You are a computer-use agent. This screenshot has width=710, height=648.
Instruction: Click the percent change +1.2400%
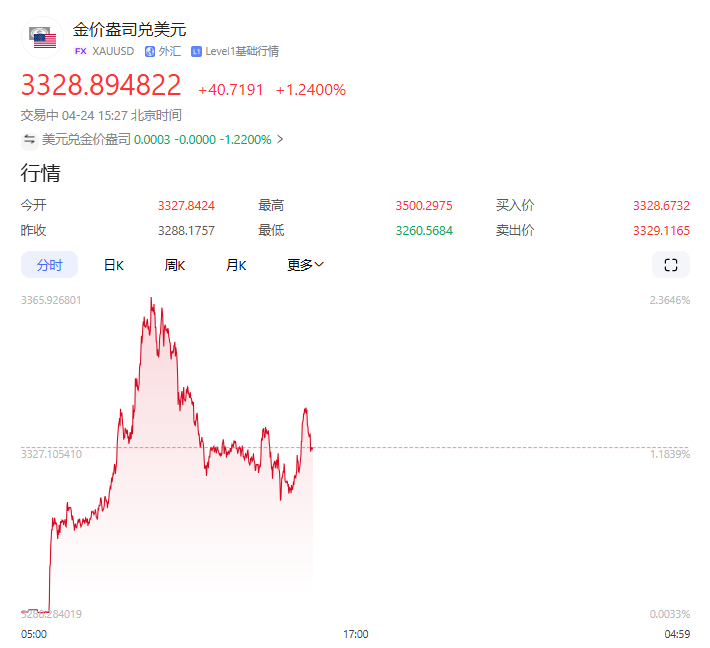[311, 90]
